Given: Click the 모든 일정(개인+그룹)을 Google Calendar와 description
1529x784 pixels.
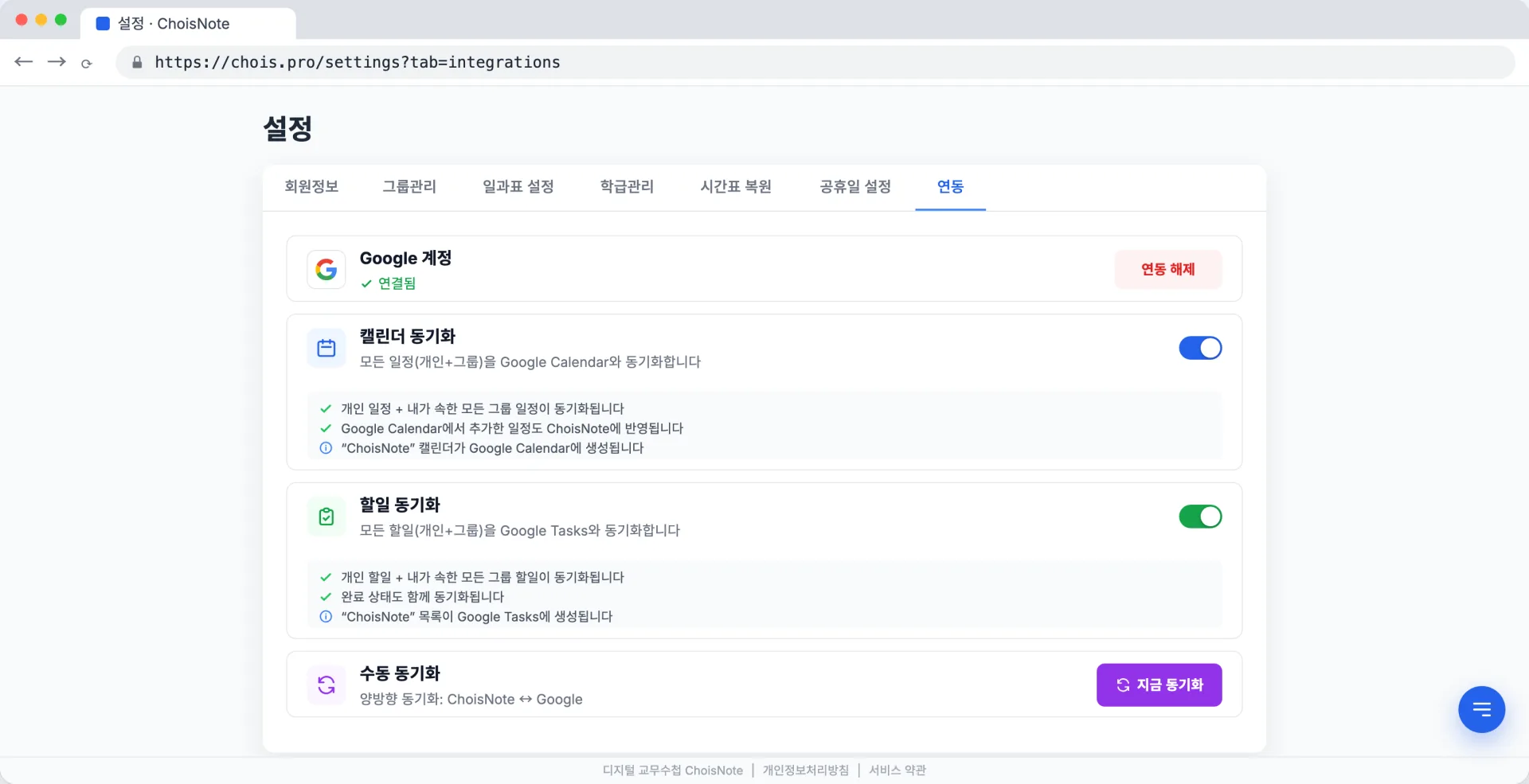Looking at the screenshot, I should pos(530,362).
